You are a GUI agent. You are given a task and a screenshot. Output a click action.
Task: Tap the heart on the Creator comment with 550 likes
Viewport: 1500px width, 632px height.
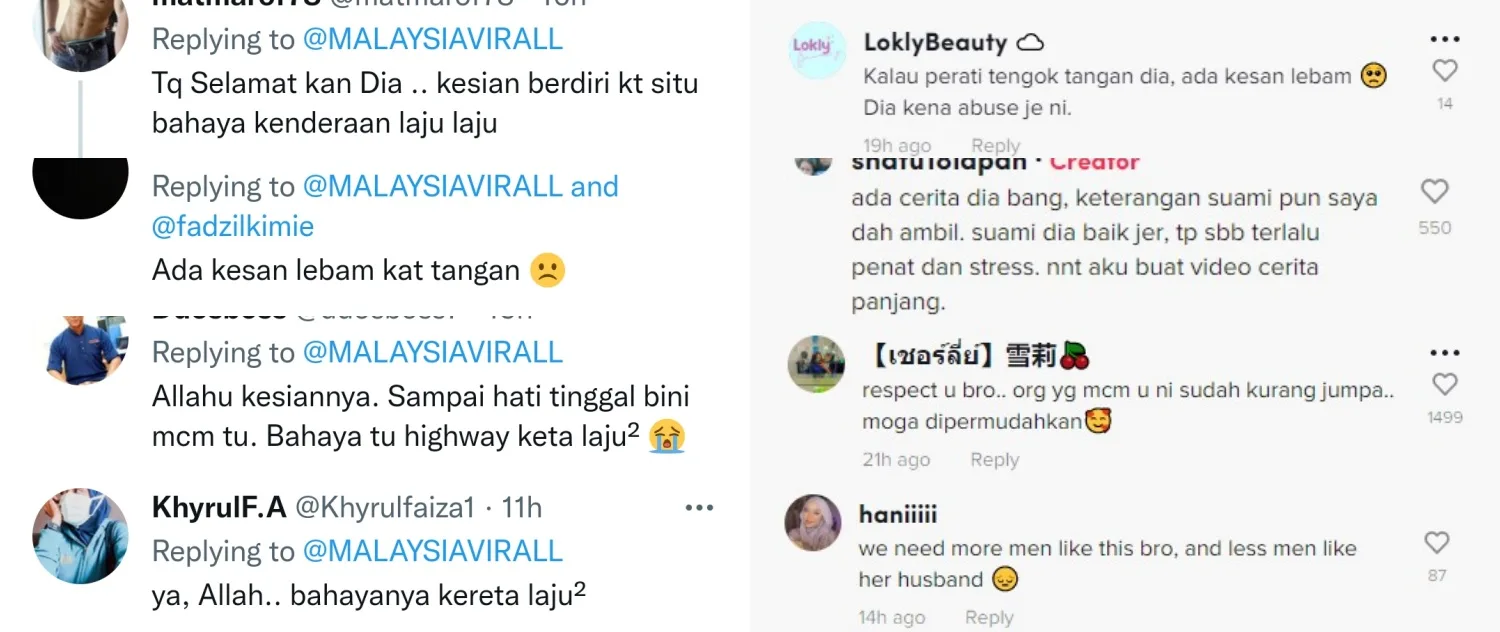tap(1435, 191)
